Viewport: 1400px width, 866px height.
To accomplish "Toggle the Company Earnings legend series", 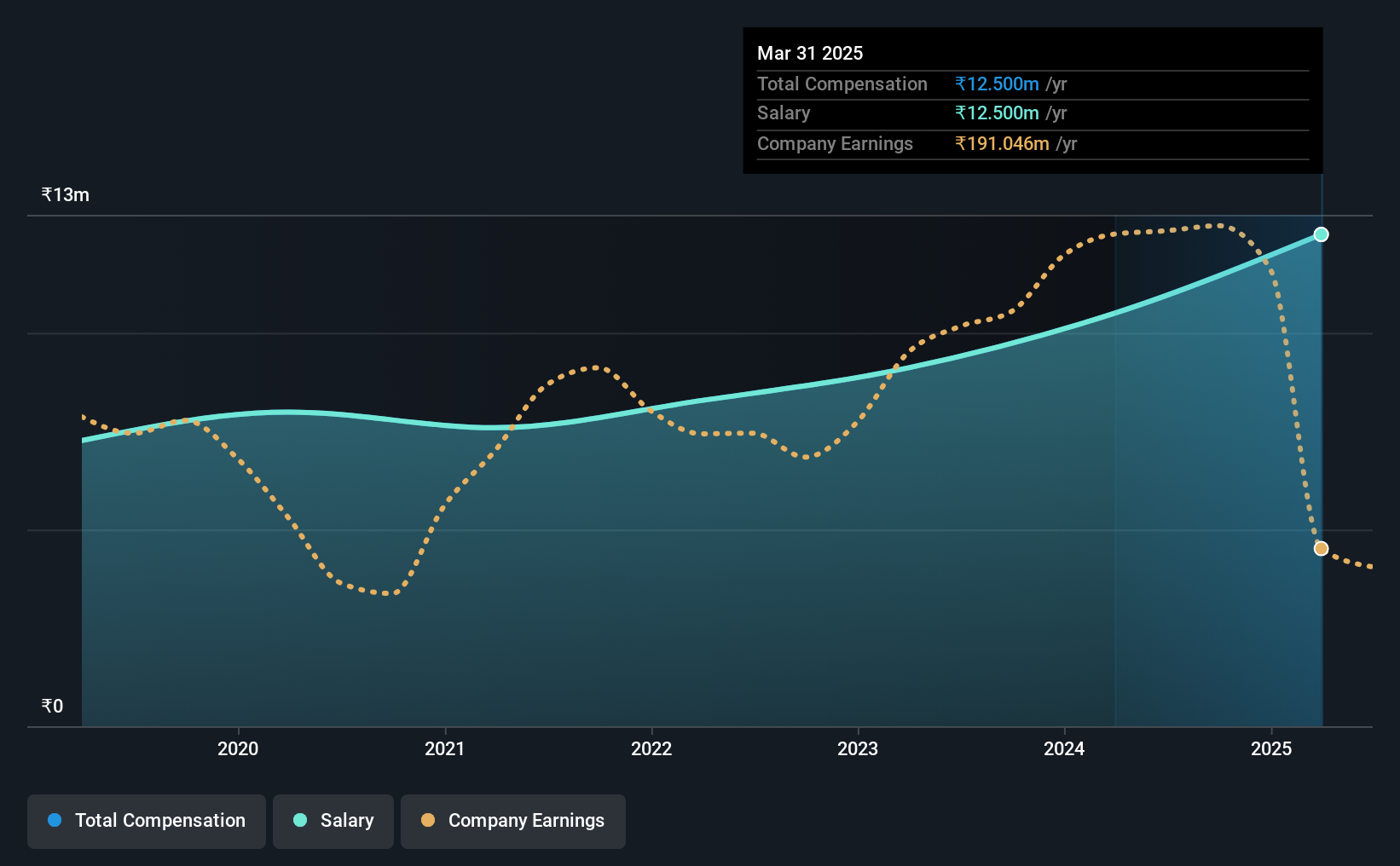I will click(x=513, y=821).
